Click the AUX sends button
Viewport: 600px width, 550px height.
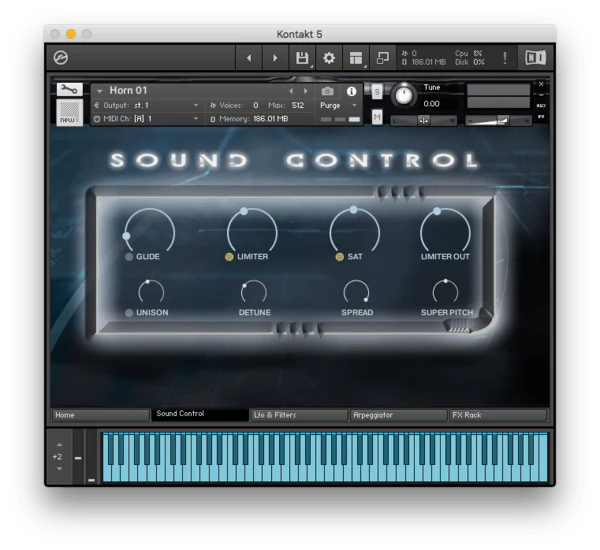click(541, 106)
